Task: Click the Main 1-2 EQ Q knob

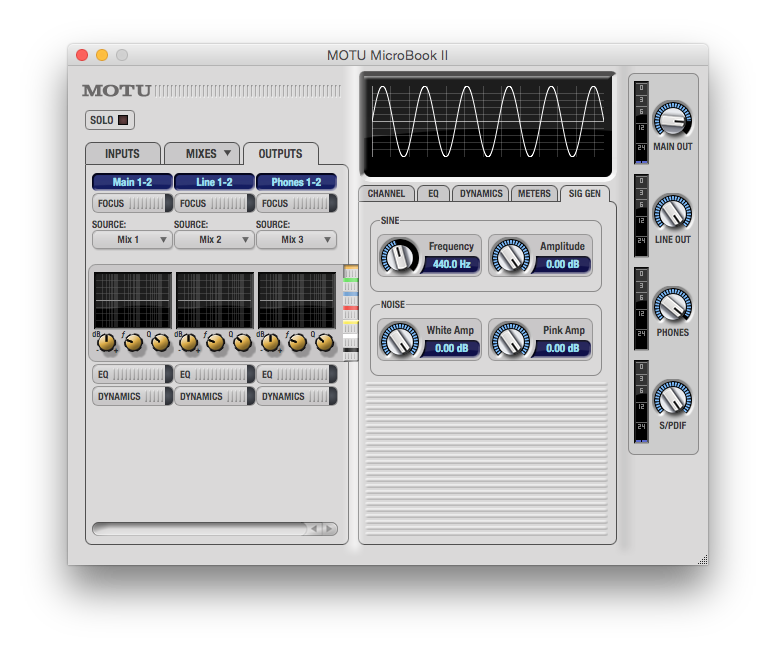Action: 160,342
